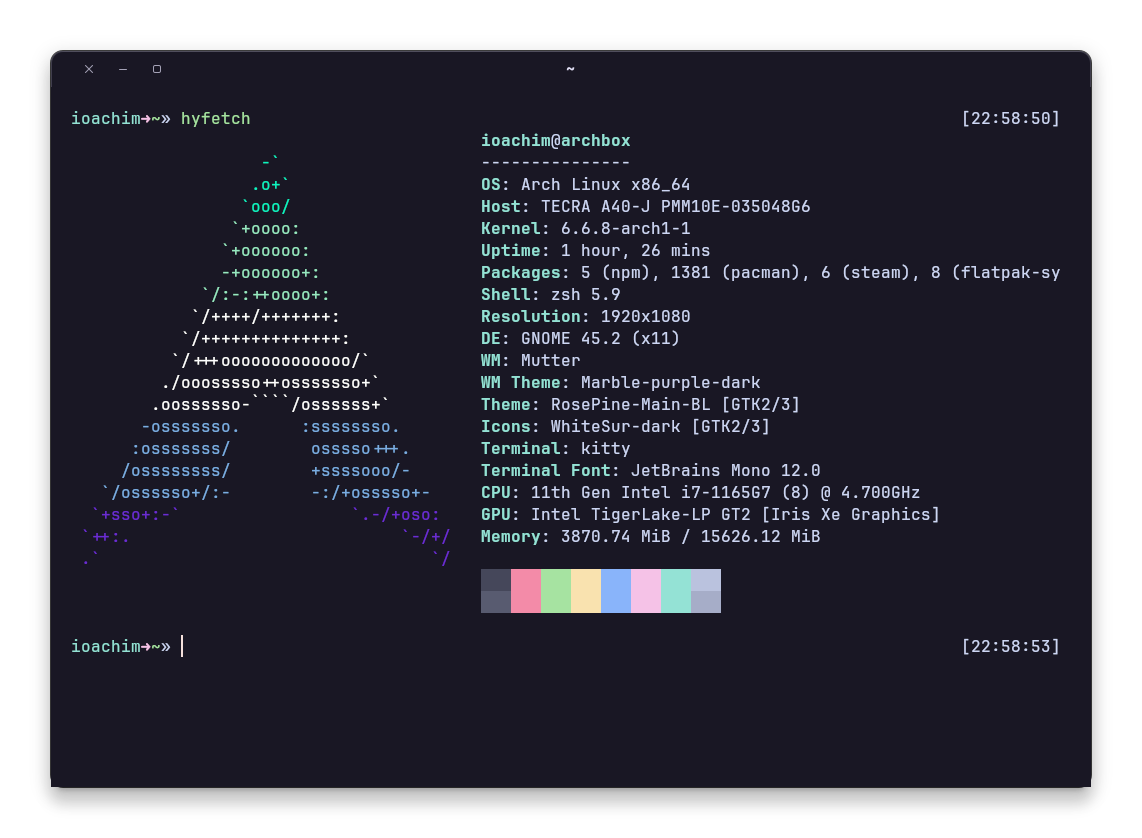
Task: Click the ~ title in the titlebar
Action: pyautogui.click(x=570, y=69)
